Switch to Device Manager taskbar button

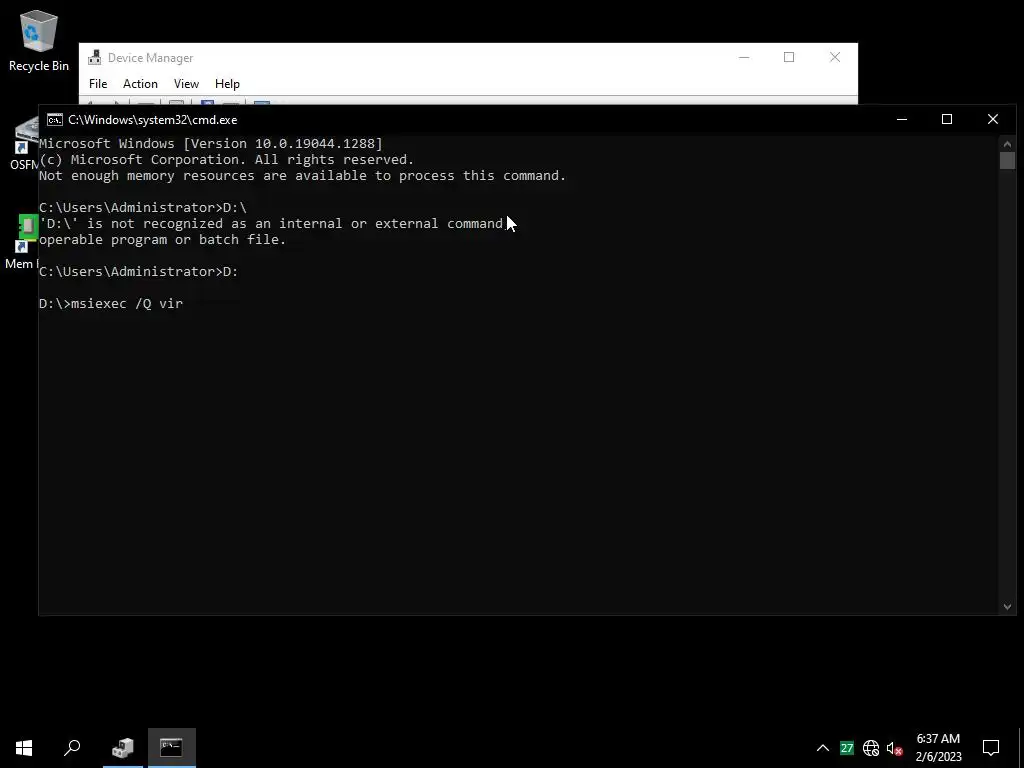coord(123,748)
